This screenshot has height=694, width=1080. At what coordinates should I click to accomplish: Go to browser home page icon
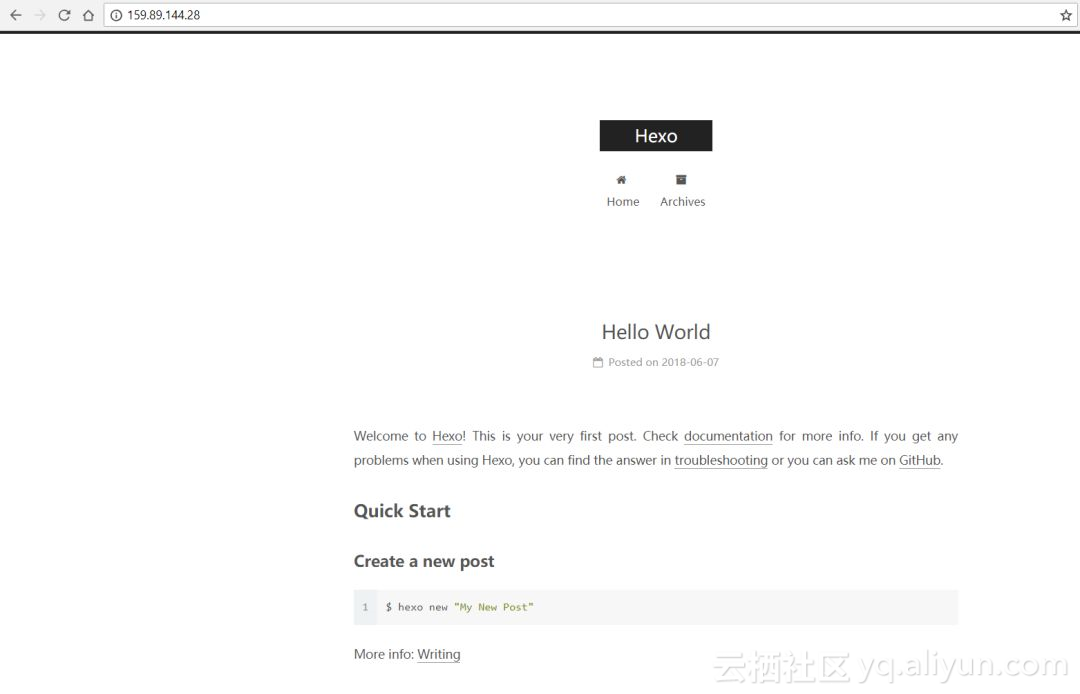coord(88,15)
